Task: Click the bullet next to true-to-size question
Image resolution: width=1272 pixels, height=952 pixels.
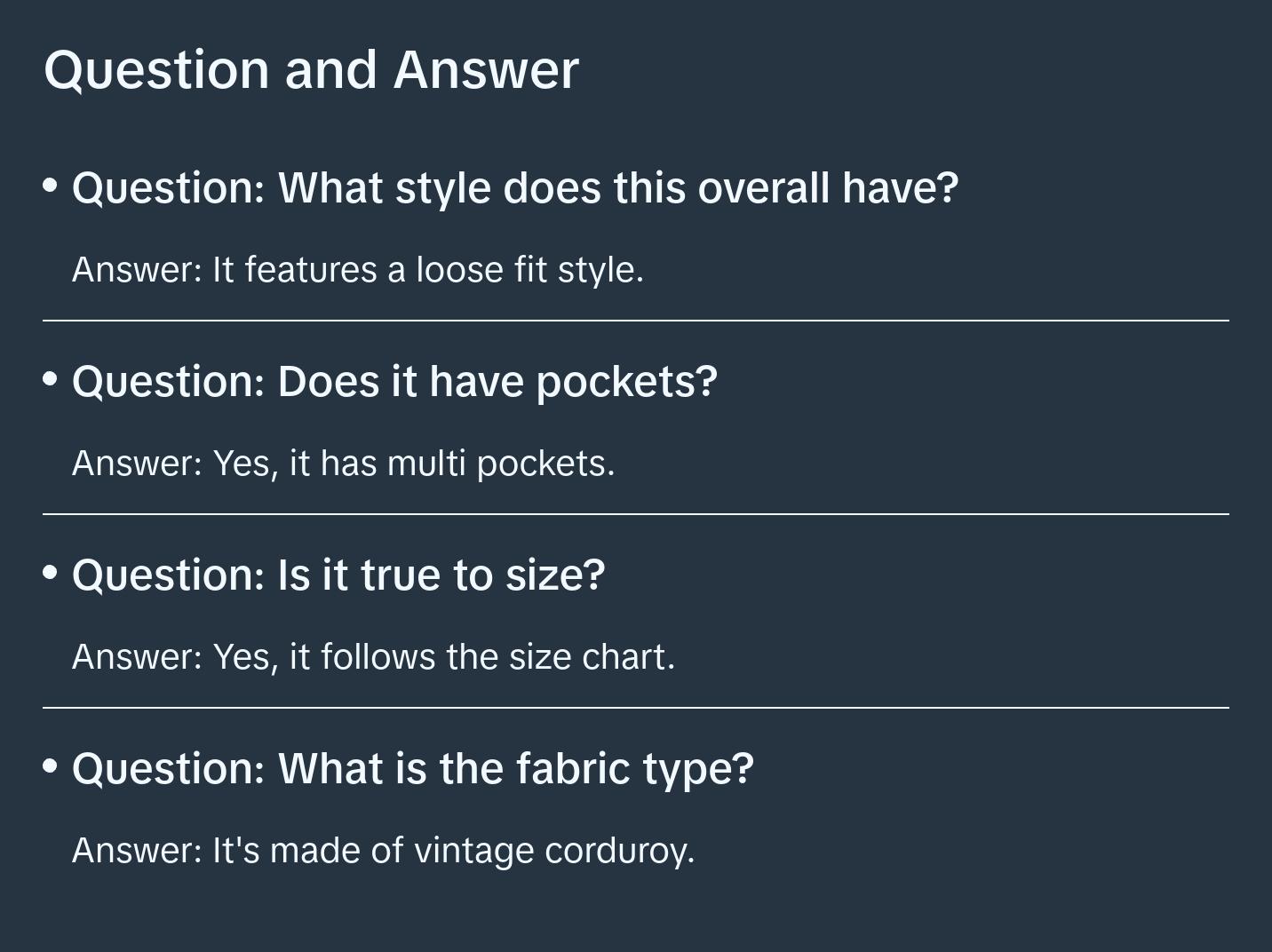Action: click(x=50, y=573)
